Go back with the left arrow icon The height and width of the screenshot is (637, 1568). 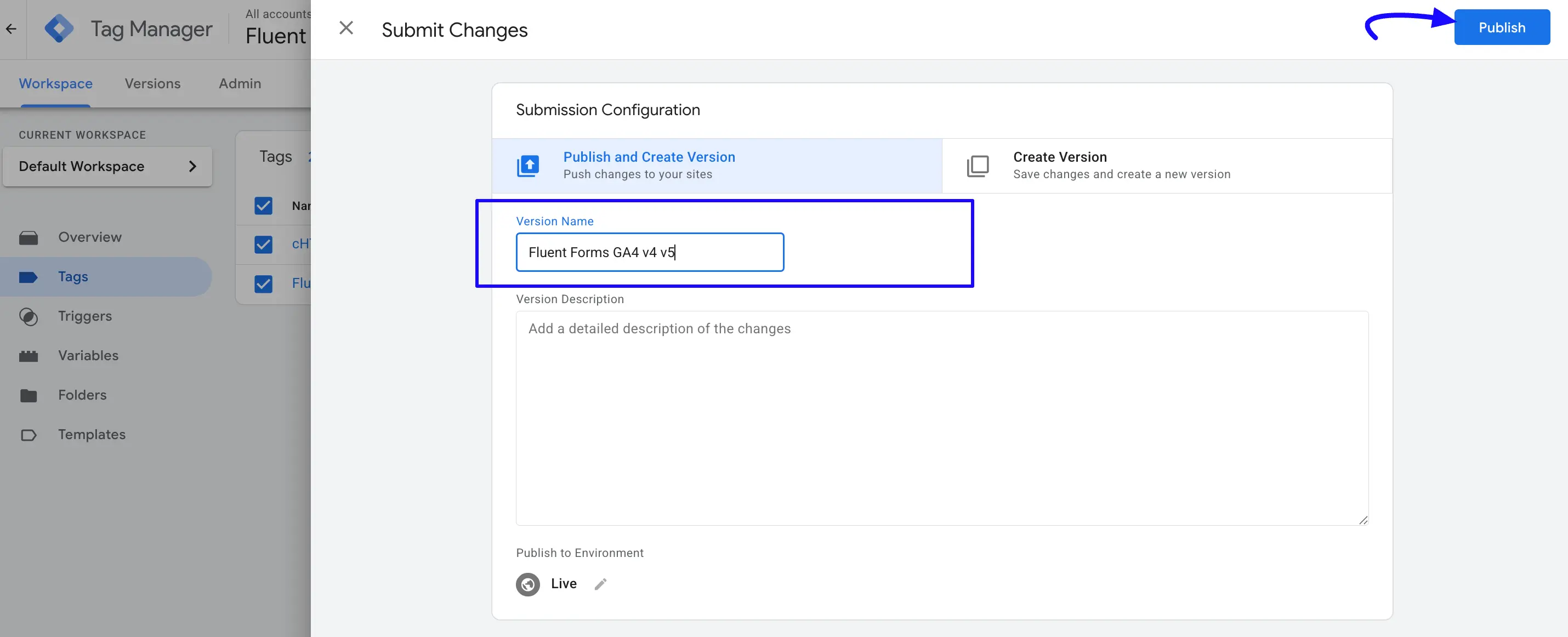click(x=11, y=29)
